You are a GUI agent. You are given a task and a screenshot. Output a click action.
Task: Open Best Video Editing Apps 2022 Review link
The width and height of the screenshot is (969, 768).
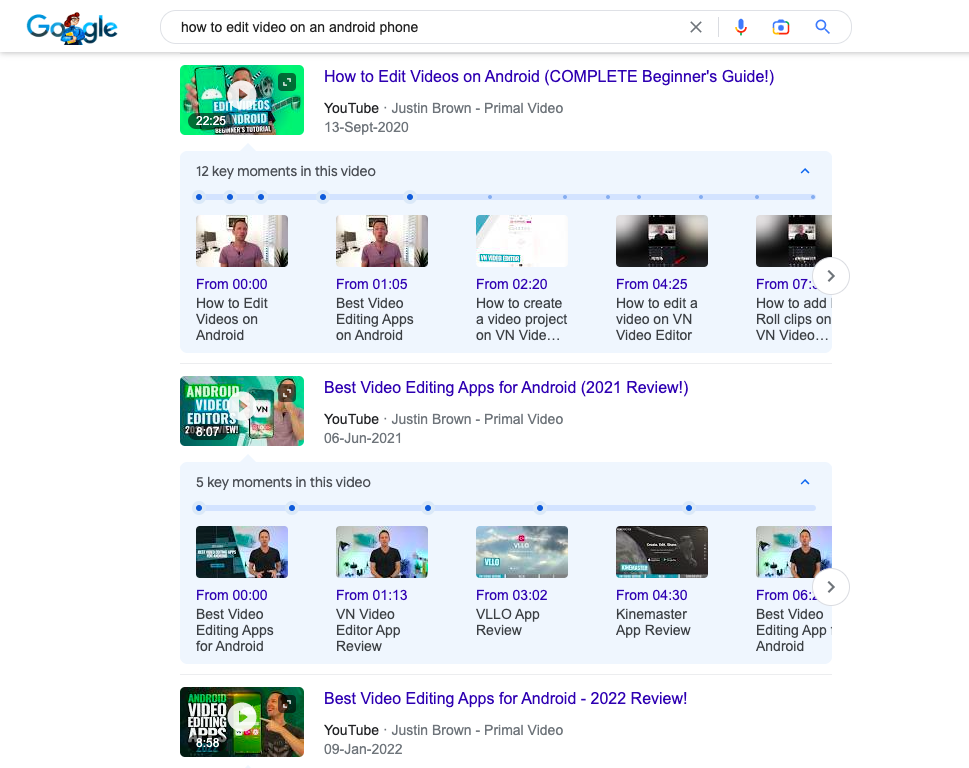pyautogui.click(x=505, y=699)
